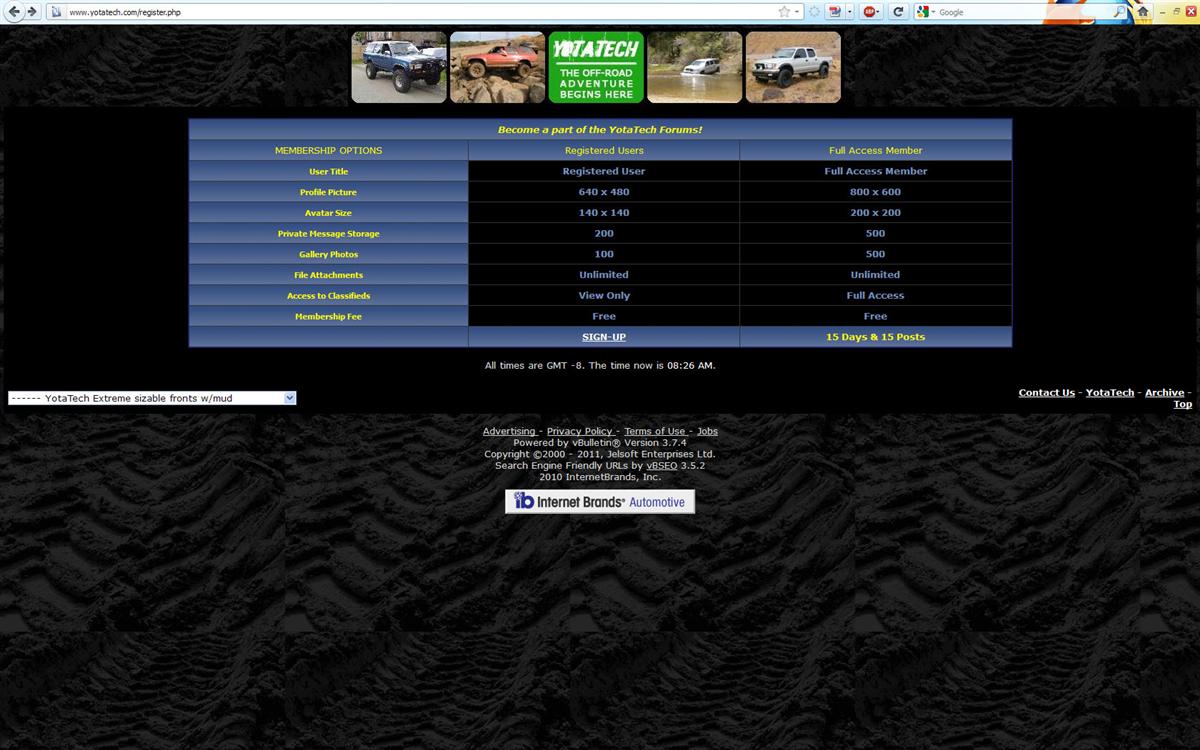Reload the page with the refresh icon
Screen dimensions: 1200x750
point(898,12)
